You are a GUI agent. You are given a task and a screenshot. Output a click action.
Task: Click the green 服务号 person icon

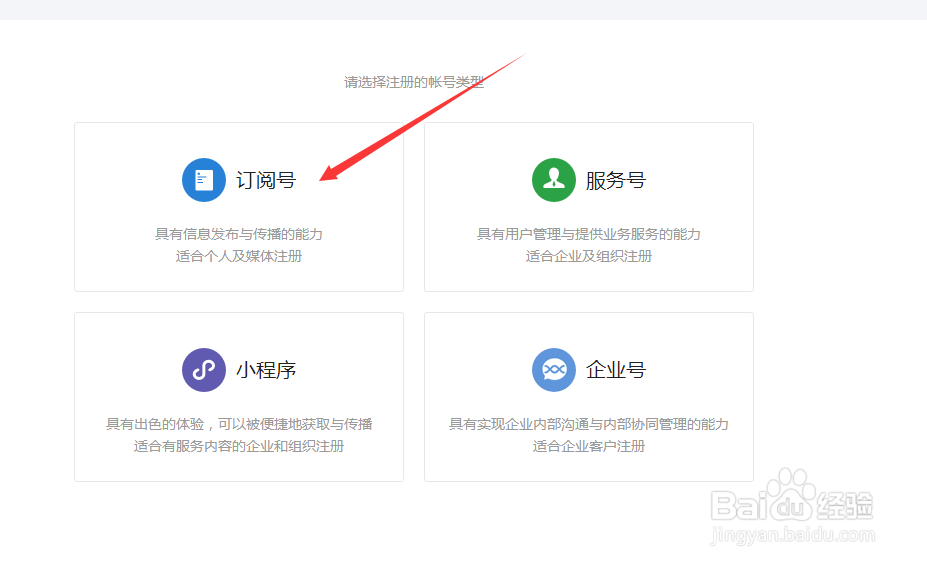(x=554, y=180)
